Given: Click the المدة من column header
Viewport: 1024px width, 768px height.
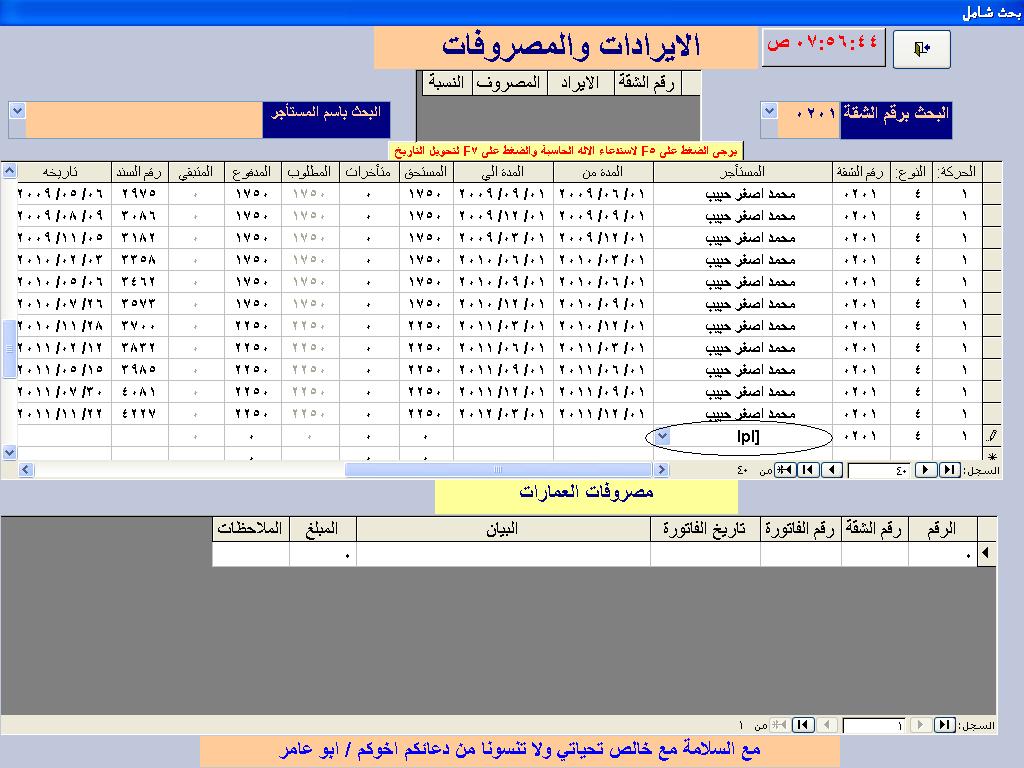Looking at the screenshot, I should [x=603, y=172].
